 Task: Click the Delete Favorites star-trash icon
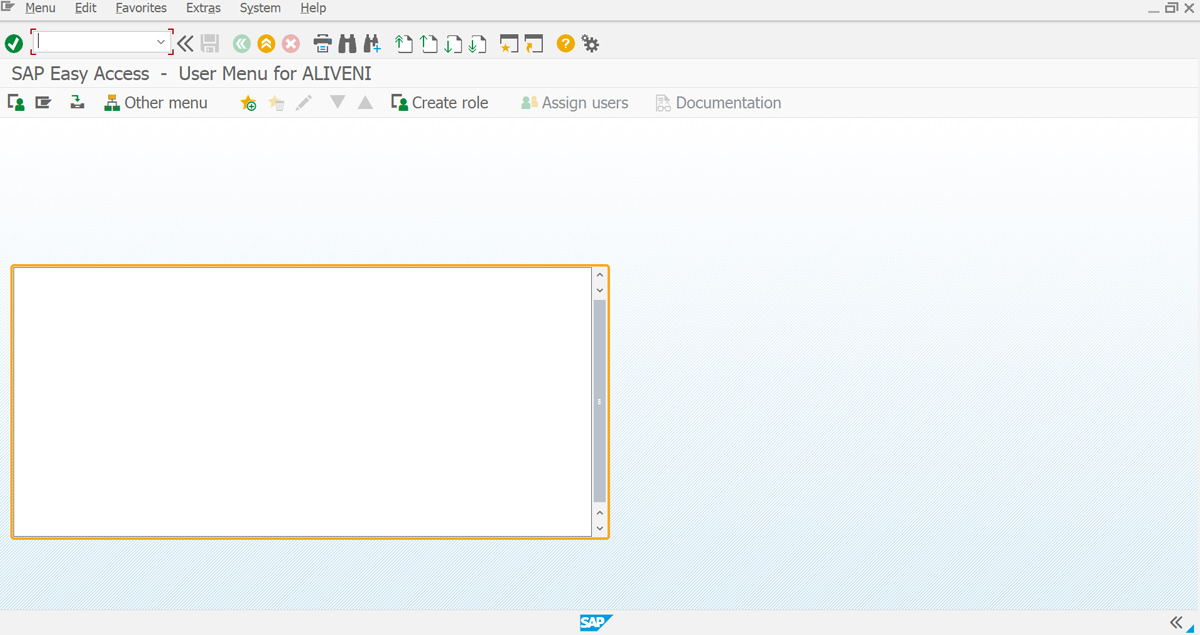pos(277,102)
